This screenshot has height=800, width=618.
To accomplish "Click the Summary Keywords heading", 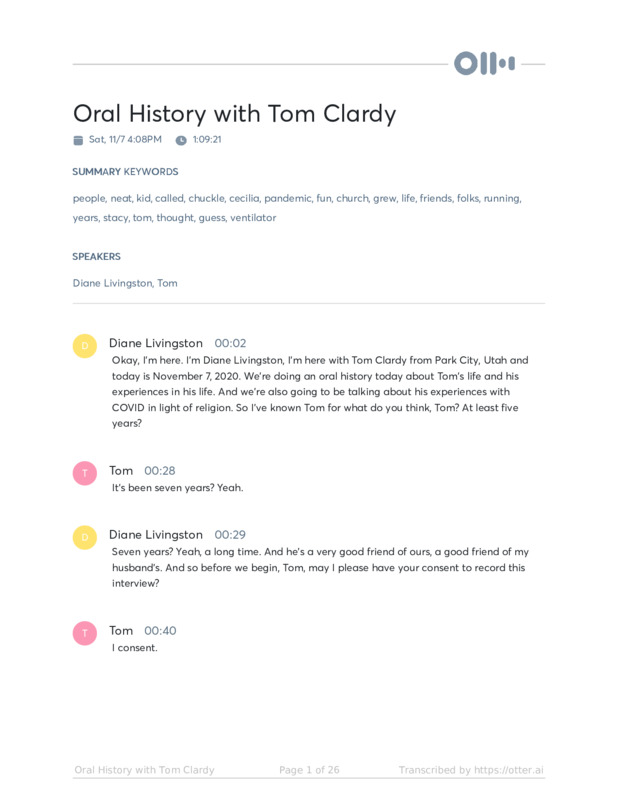I will click(x=125, y=172).
